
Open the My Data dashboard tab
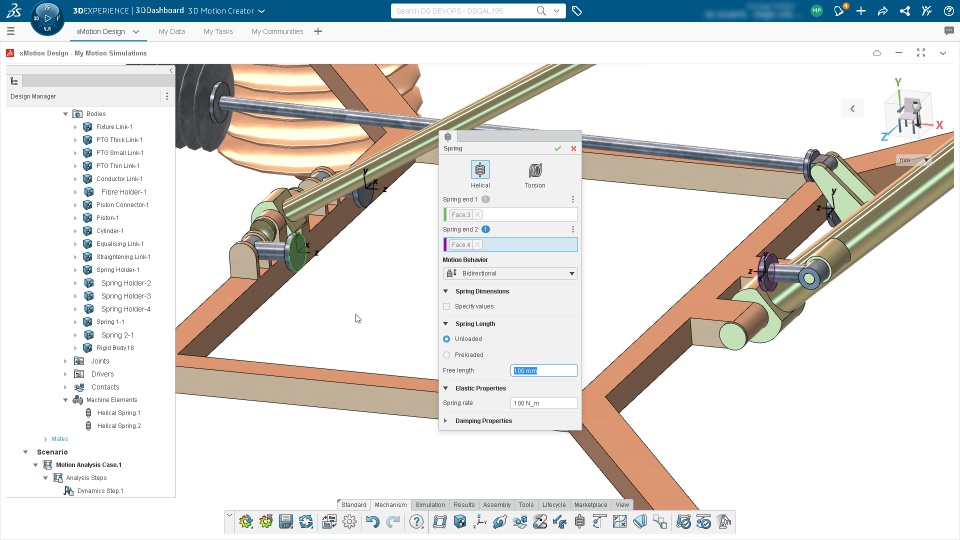coord(171,31)
